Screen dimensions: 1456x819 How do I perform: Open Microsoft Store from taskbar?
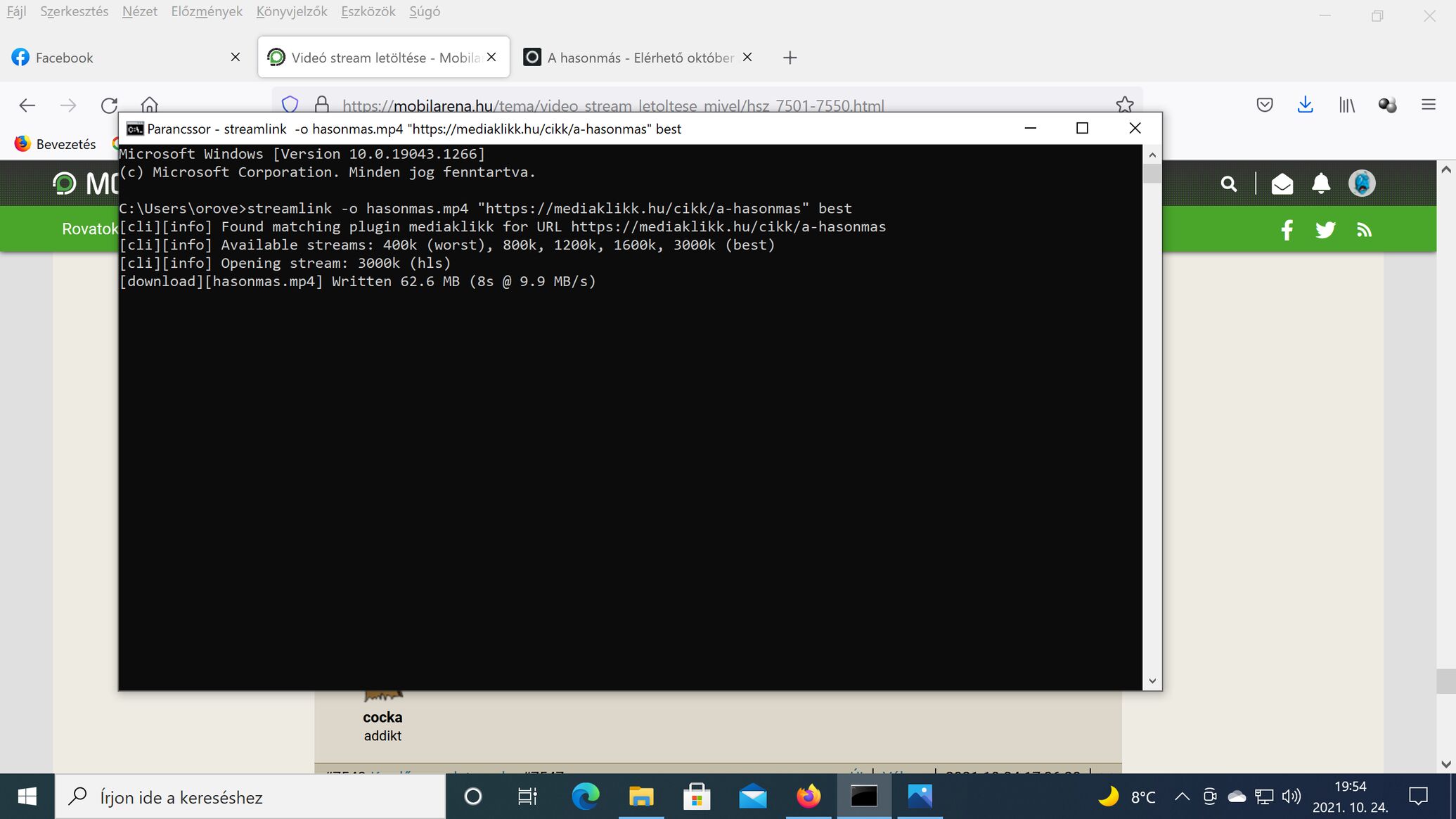coord(697,797)
